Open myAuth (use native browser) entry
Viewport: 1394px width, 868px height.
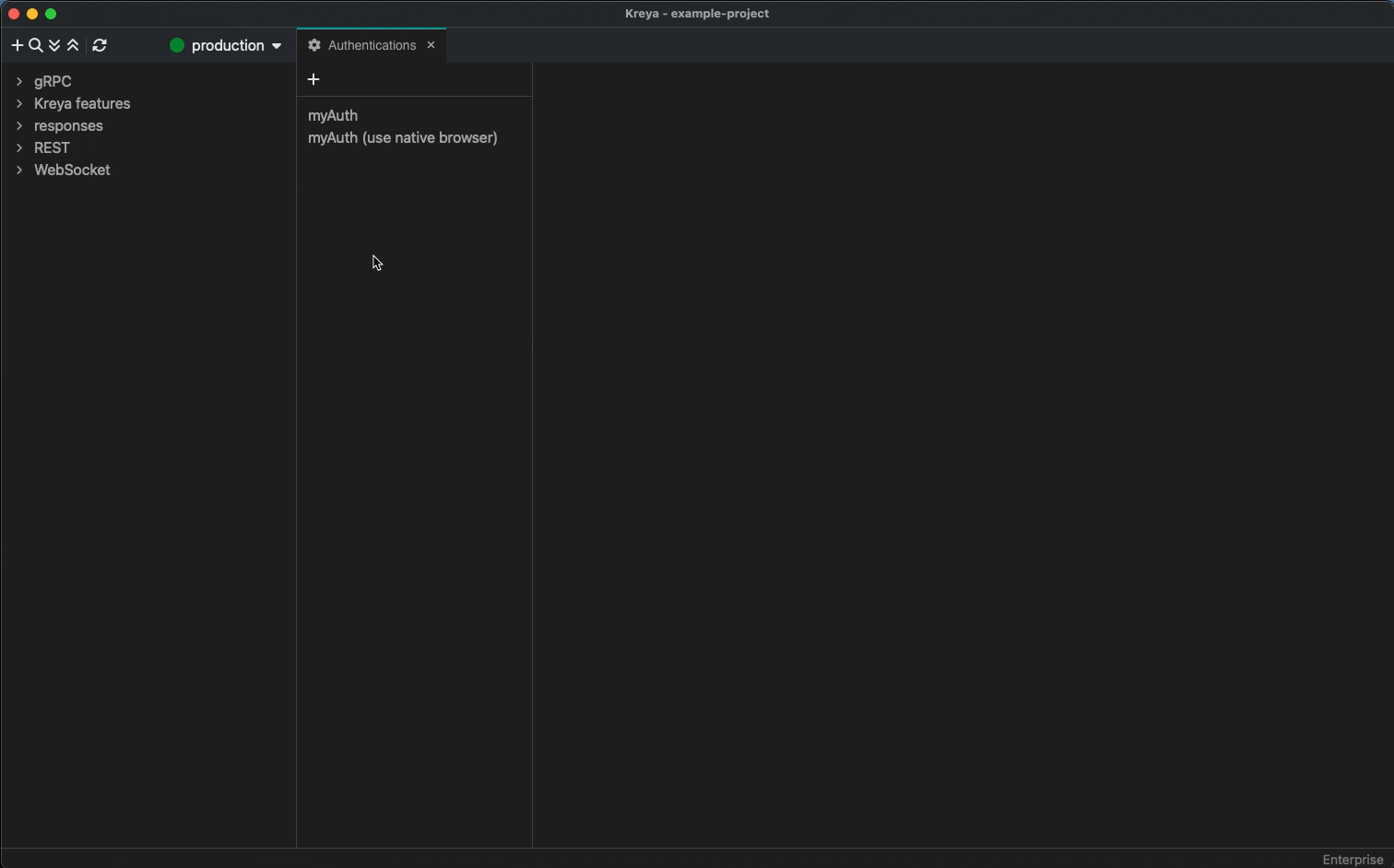403,137
